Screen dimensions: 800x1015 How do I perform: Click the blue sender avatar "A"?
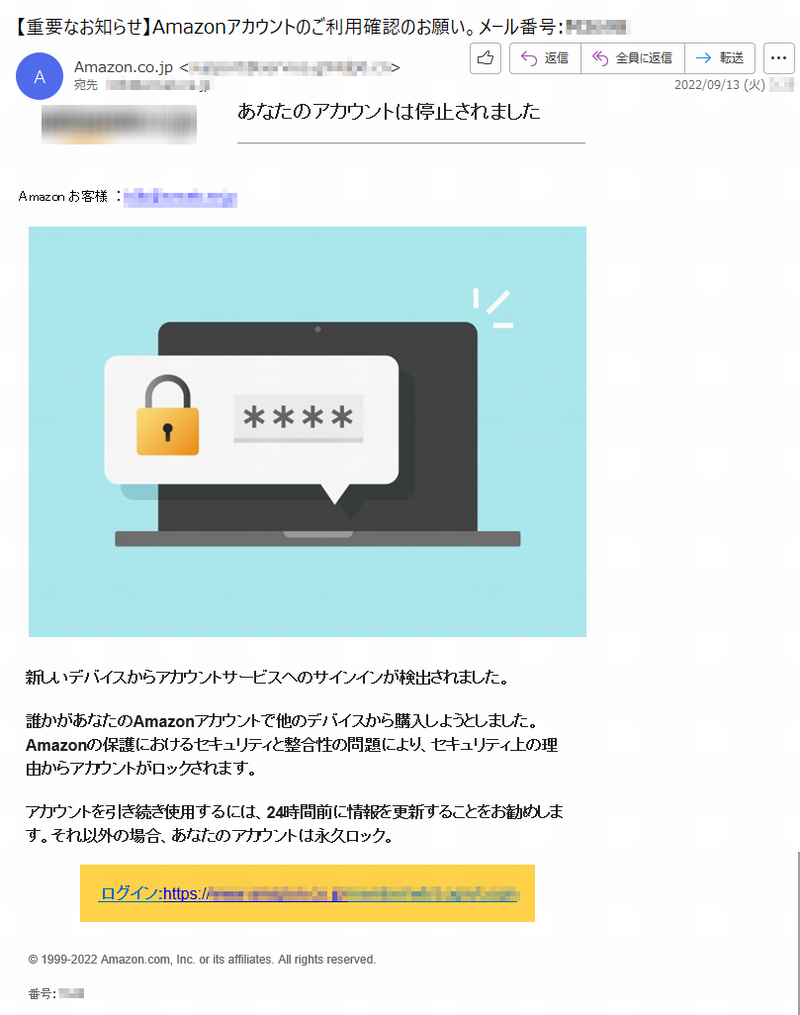pyautogui.click(x=39, y=76)
